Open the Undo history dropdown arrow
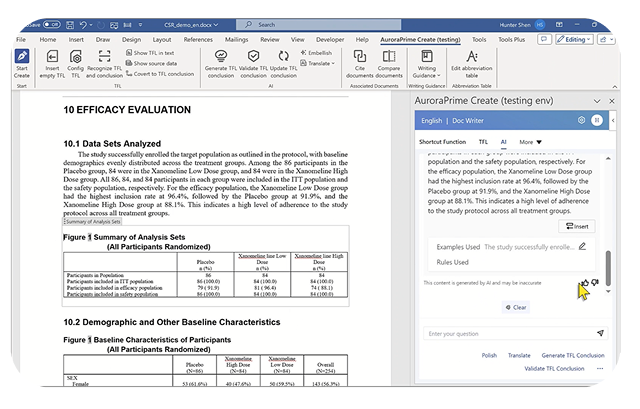The height and width of the screenshot is (409, 640). [x=91, y=25]
